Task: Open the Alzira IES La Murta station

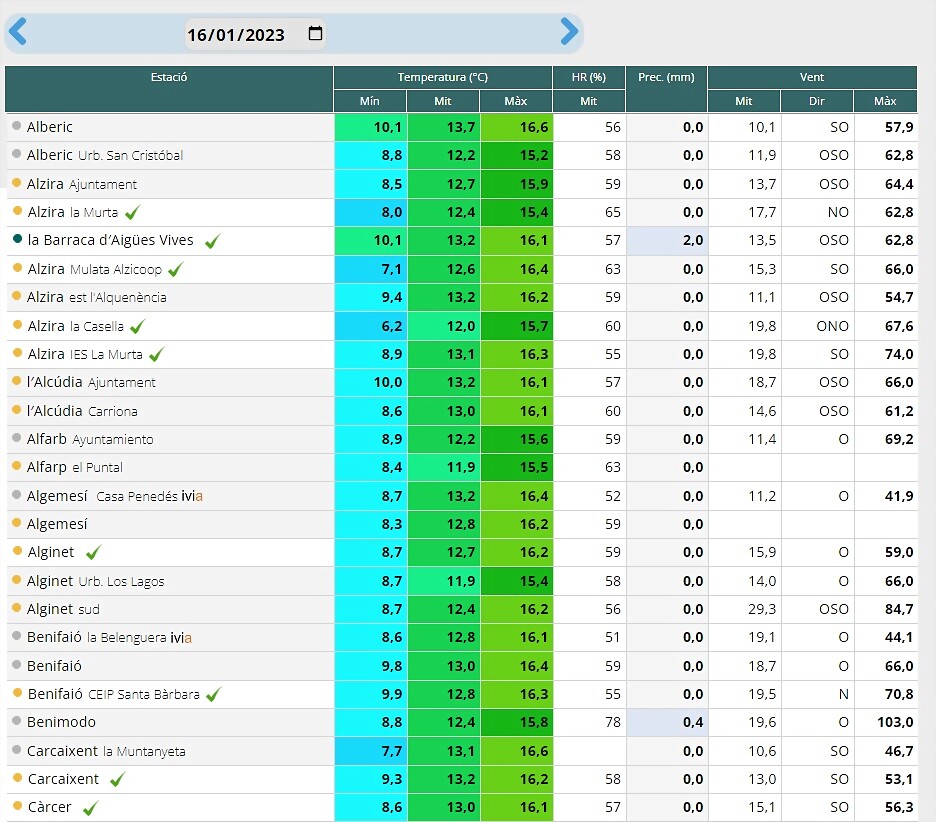Action: coord(85,354)
